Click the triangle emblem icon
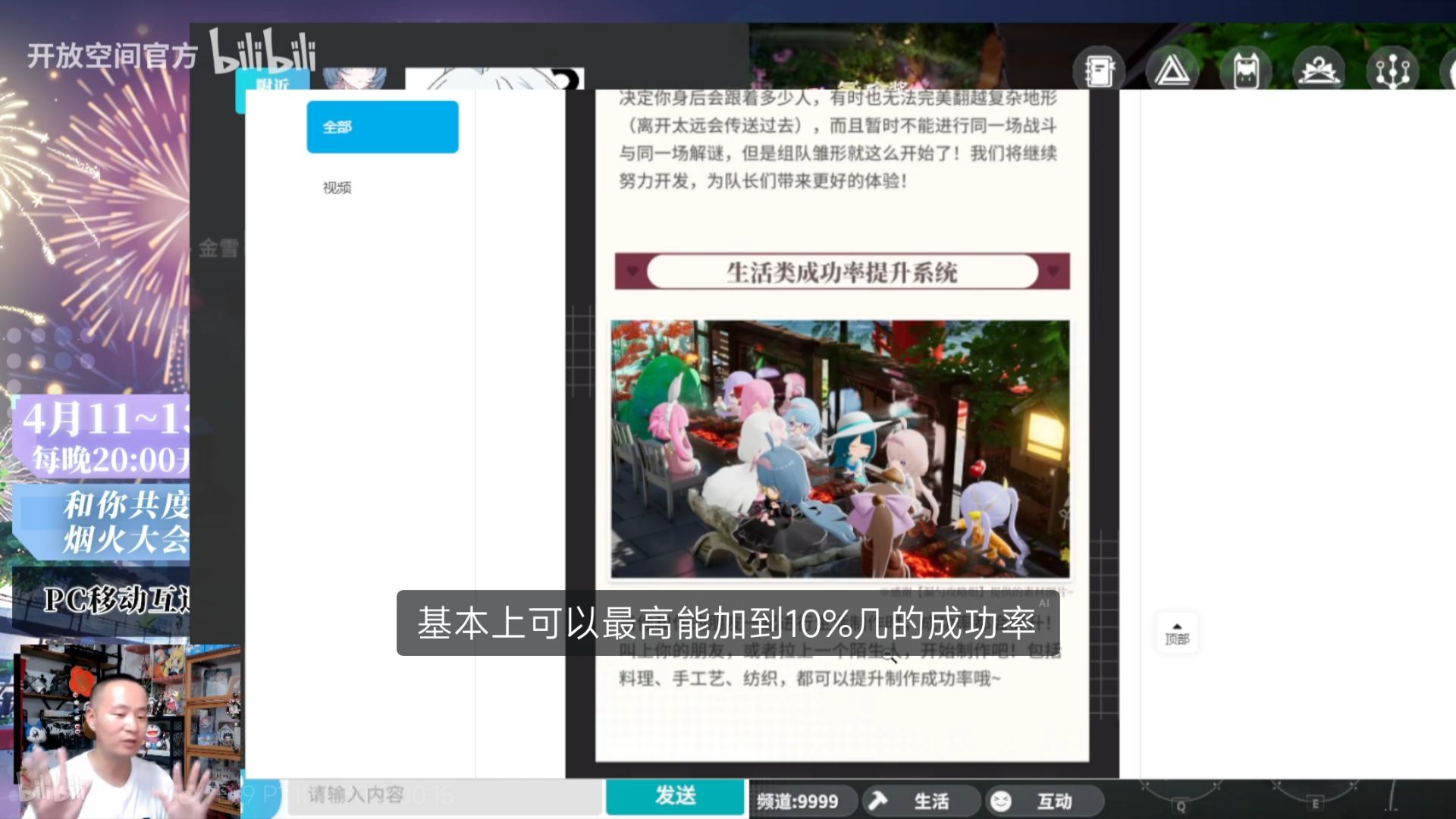The height and width of the screenshot is (819, 1456). (x=1172, y=71)
